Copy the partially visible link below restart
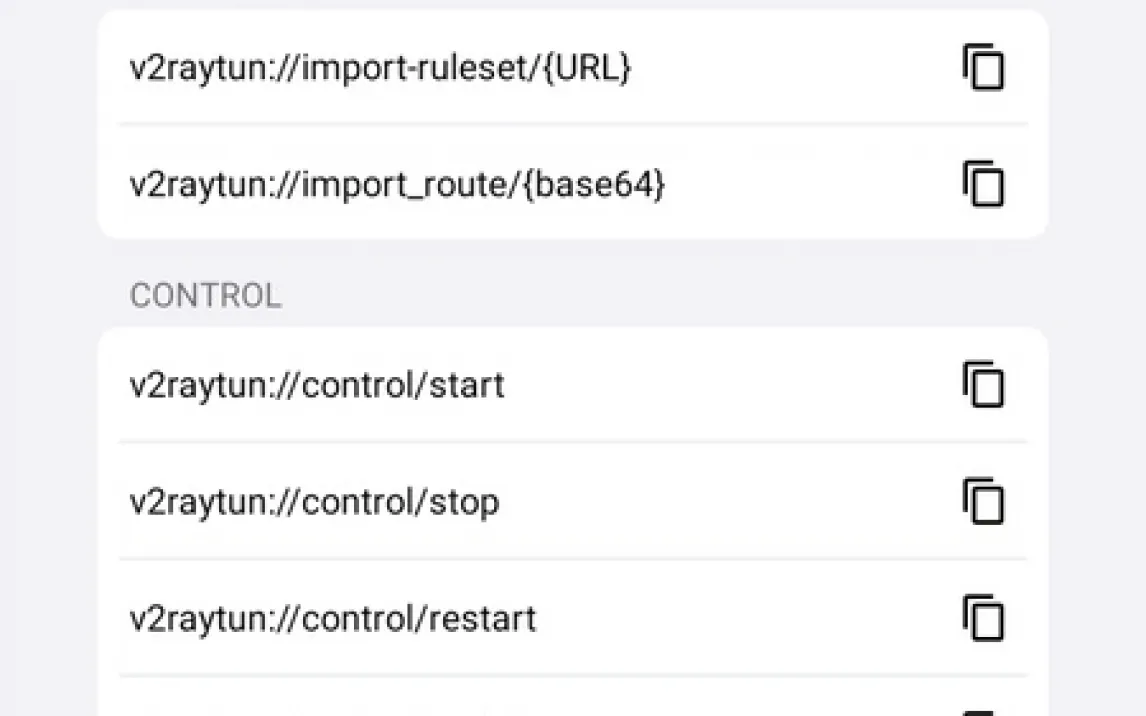Viewport: 1146px width, 716px height. click(983, 711)
